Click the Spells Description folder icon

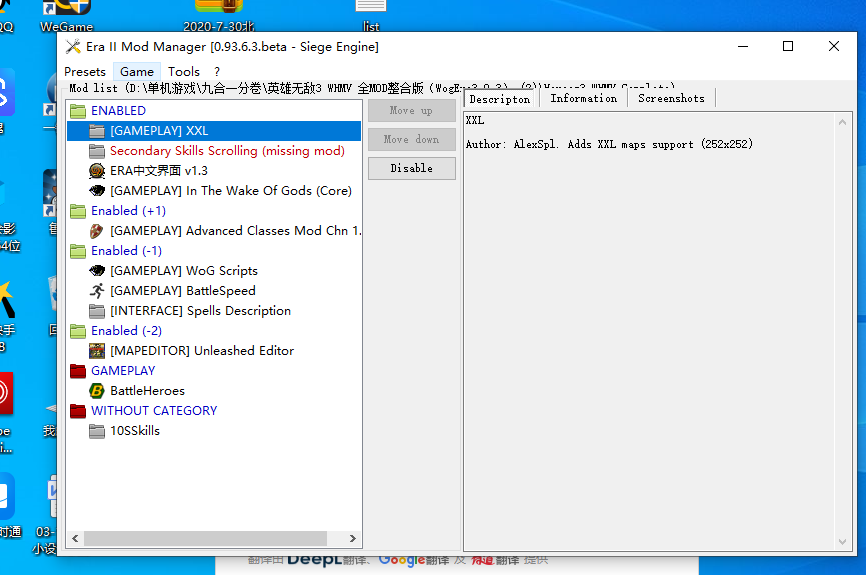click(97, 311)
